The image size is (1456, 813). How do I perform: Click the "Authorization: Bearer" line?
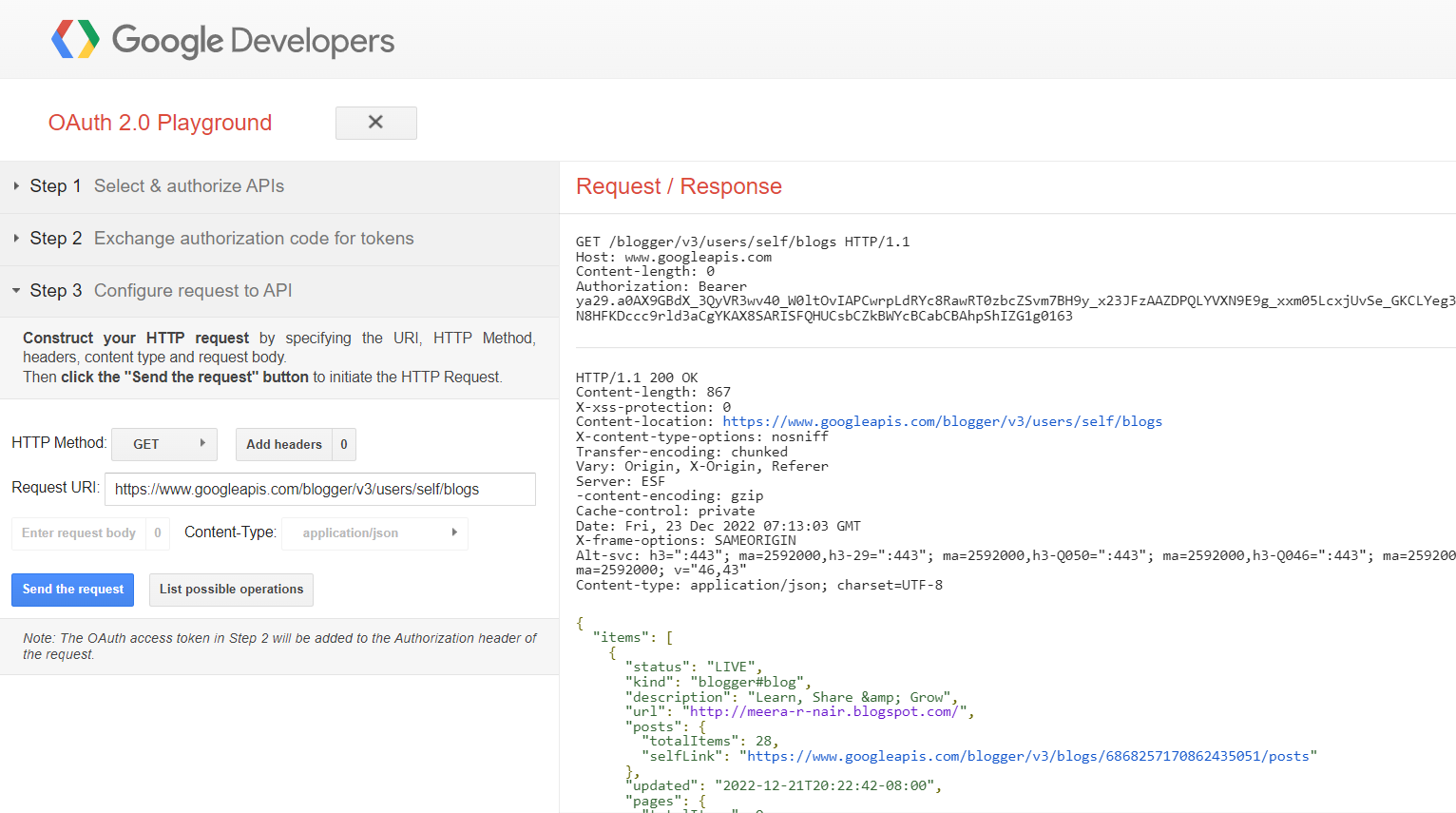coord(661,286)
